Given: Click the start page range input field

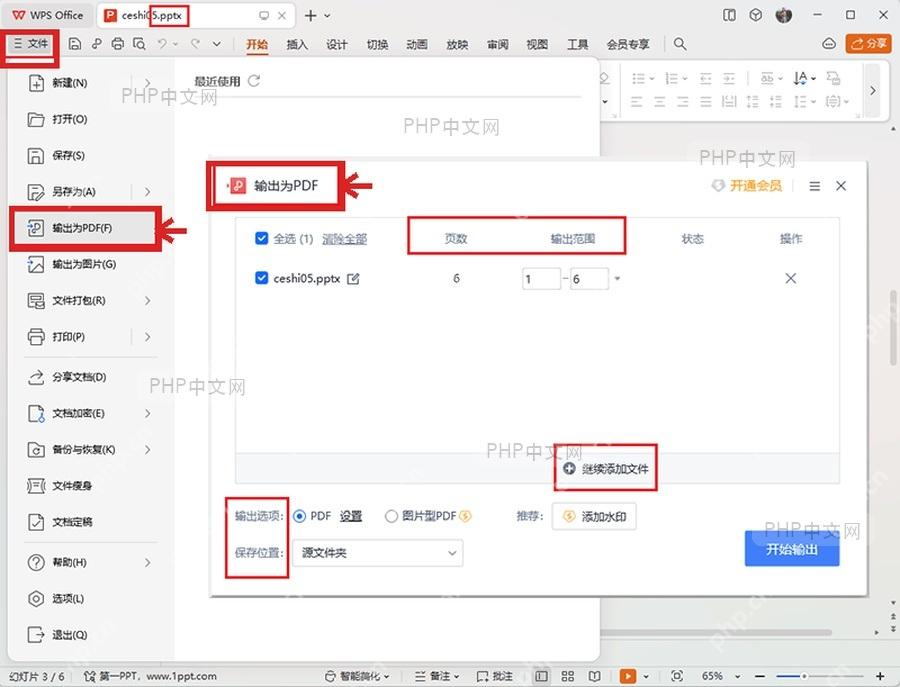Looking at the screenshot, I should [541, 279].
